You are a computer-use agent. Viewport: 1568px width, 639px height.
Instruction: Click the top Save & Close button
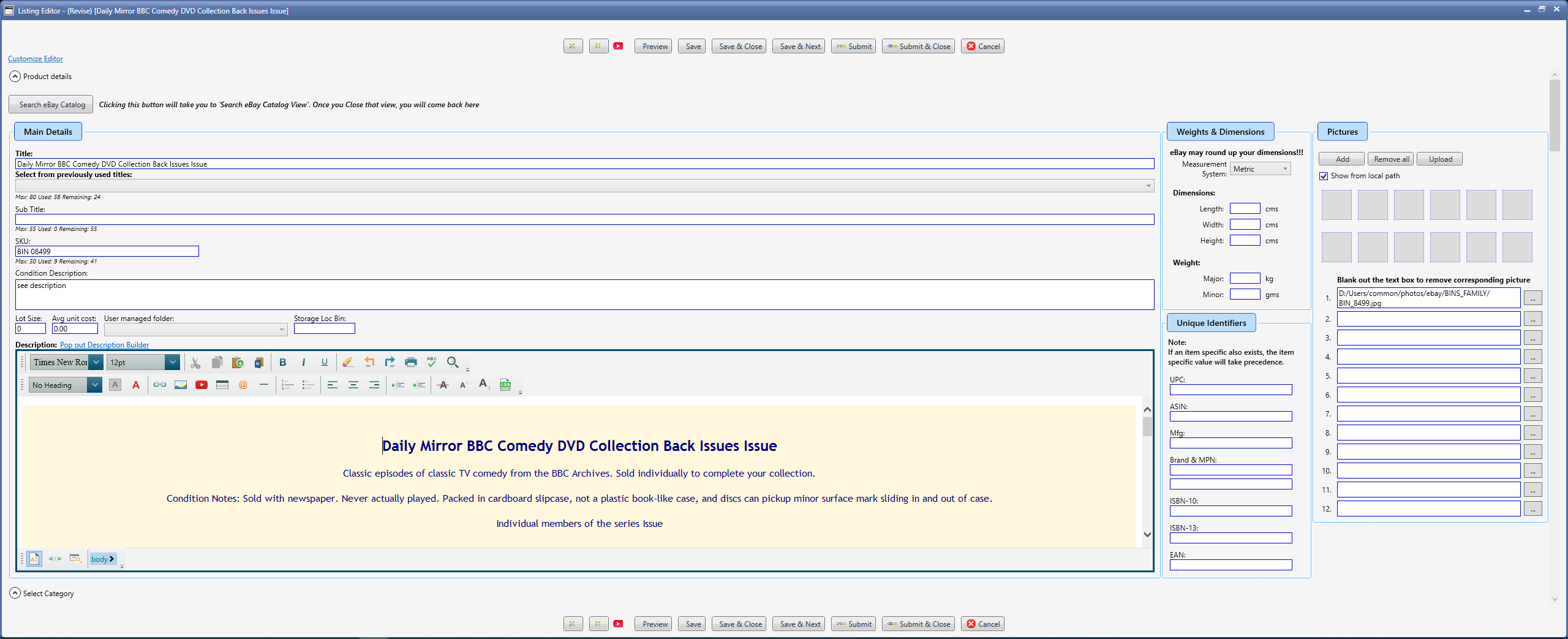pyautogui.click(x=739, y=46)
